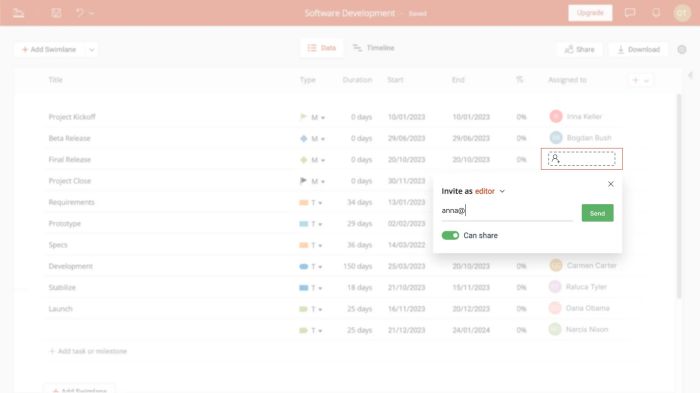Click the green task icon for Launch
700x393 pixels.
pyautogui.click(x=304, y=309)
